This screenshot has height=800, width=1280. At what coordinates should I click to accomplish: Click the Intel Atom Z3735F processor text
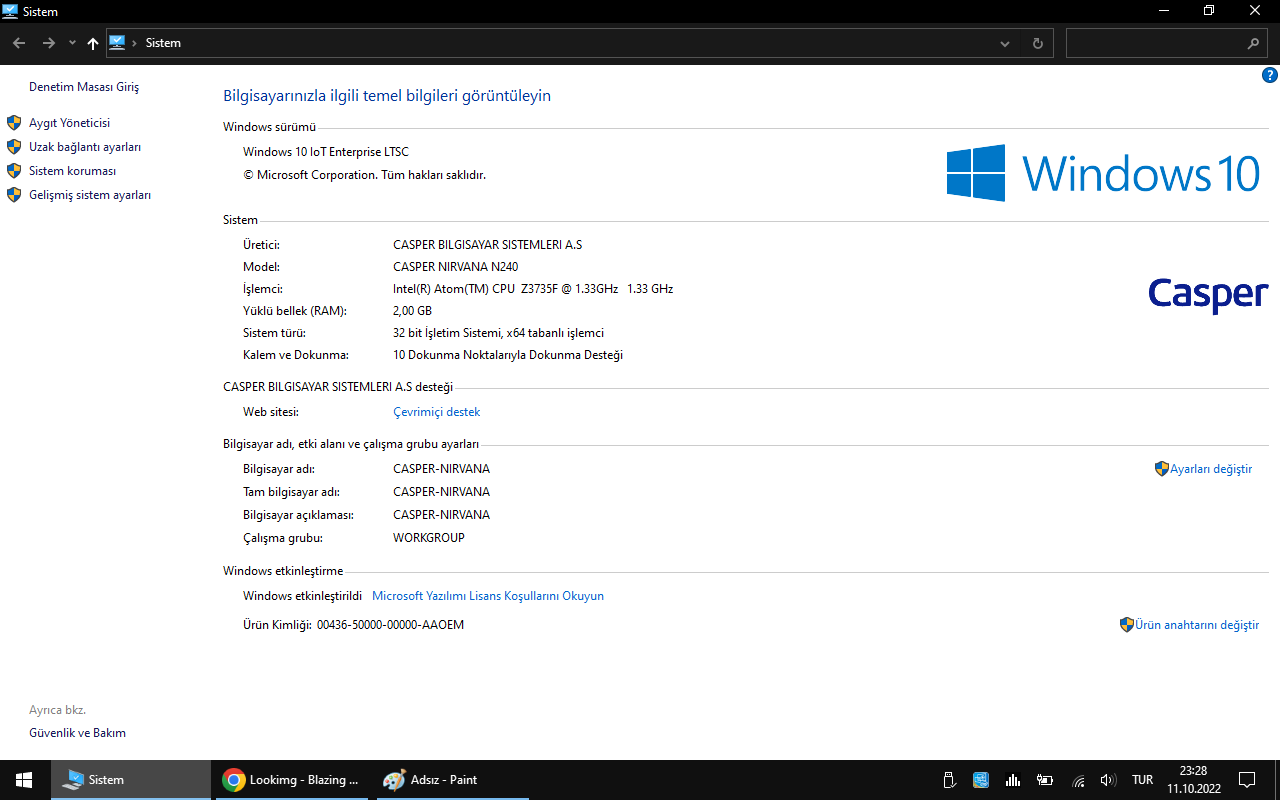[x=533, y=289]
